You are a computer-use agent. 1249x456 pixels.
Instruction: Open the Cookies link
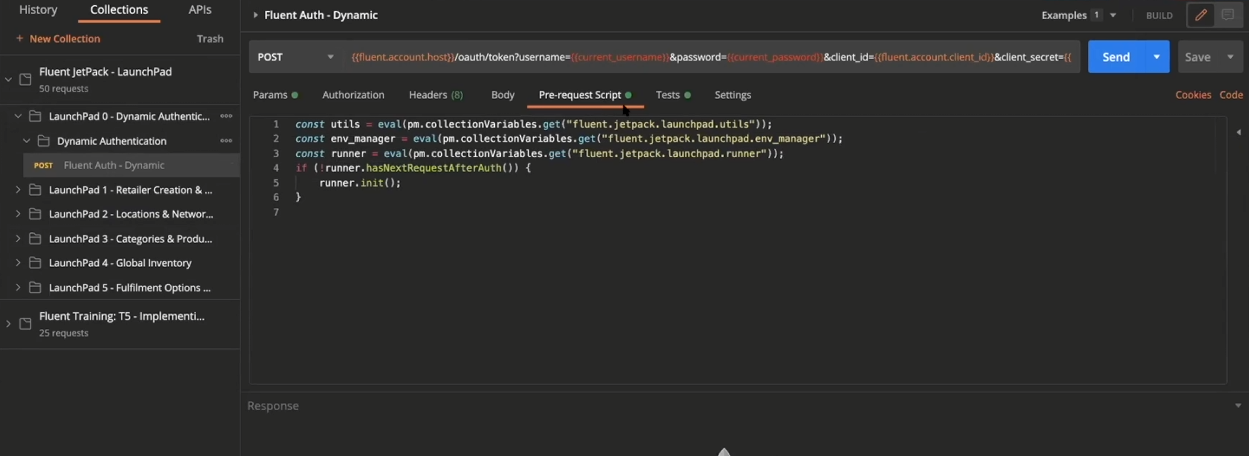click(x=1192, y=95)
